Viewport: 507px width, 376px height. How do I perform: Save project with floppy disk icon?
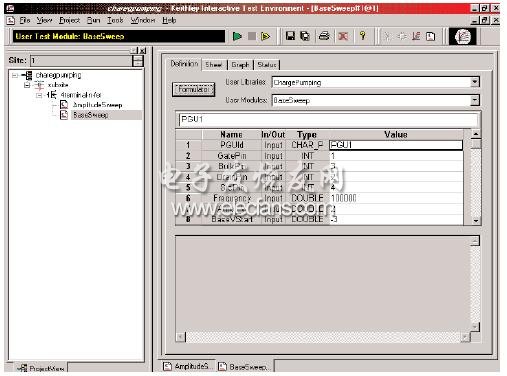click(x=290, y=36)
